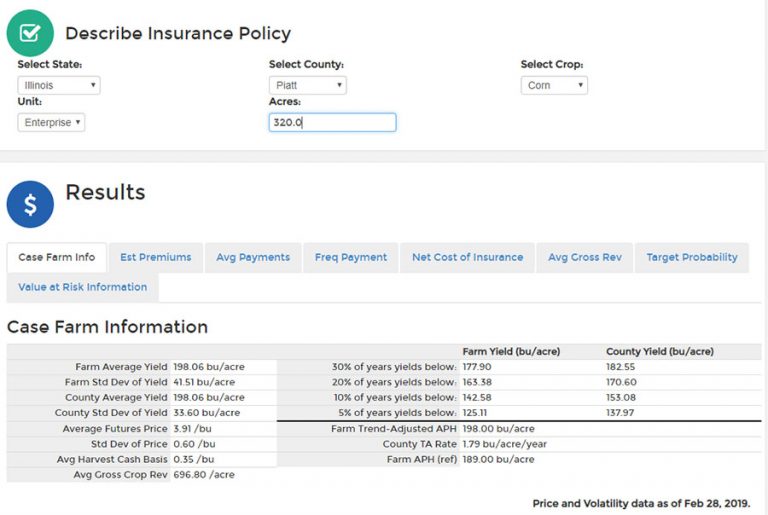Click the county yield value 170.60
Viewport: 768px width, 515px height.
621,382
